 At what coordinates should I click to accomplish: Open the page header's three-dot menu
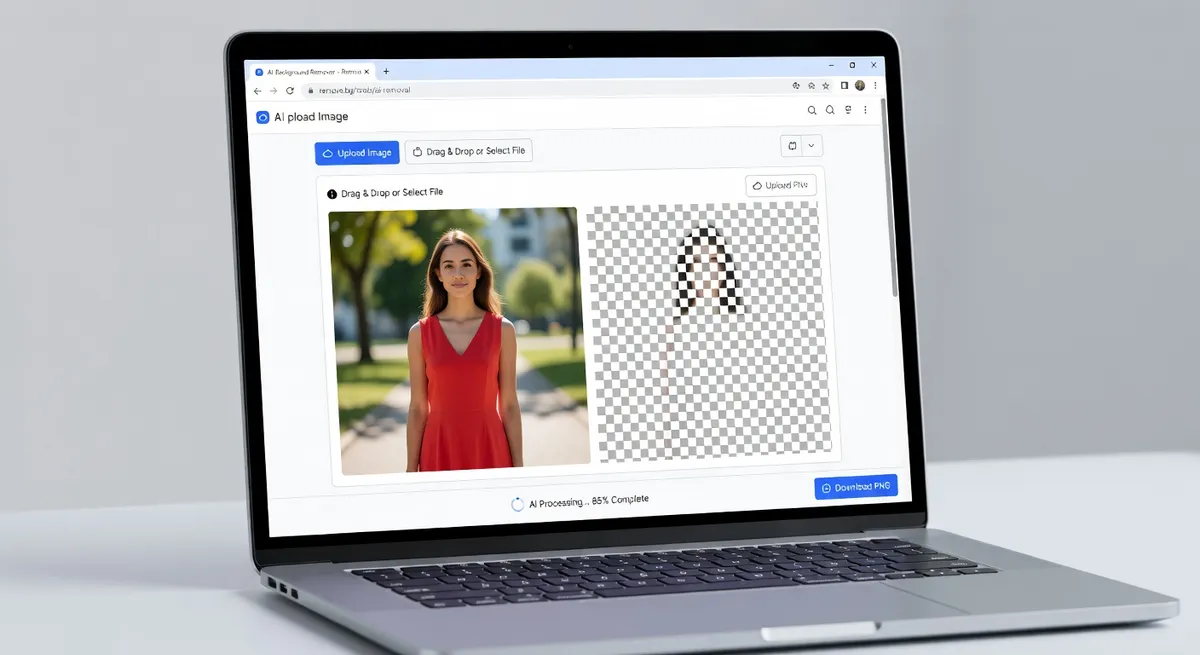point(864,110)
